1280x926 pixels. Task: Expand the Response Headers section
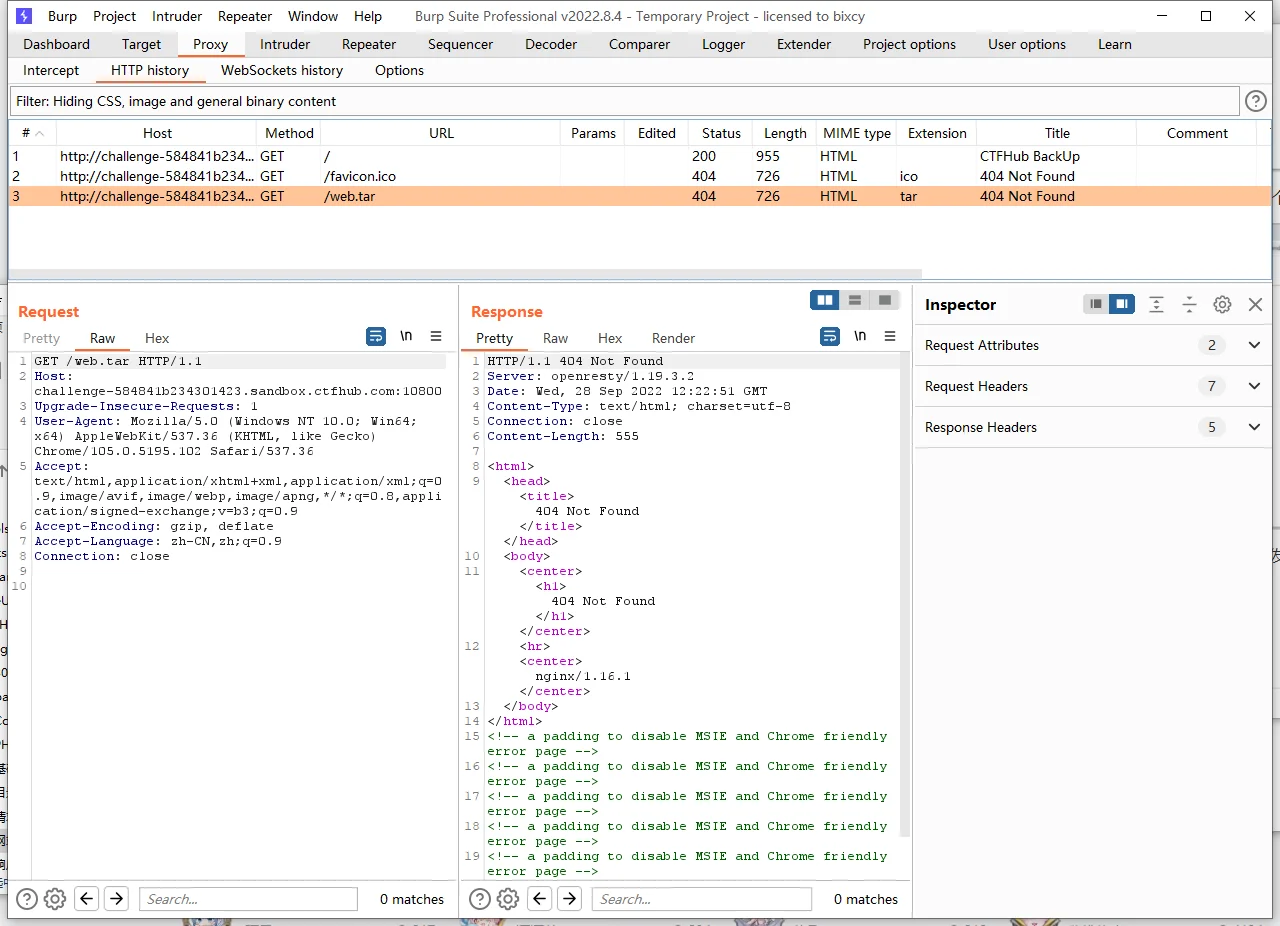pyautogui.click(x=1254, y=427)
